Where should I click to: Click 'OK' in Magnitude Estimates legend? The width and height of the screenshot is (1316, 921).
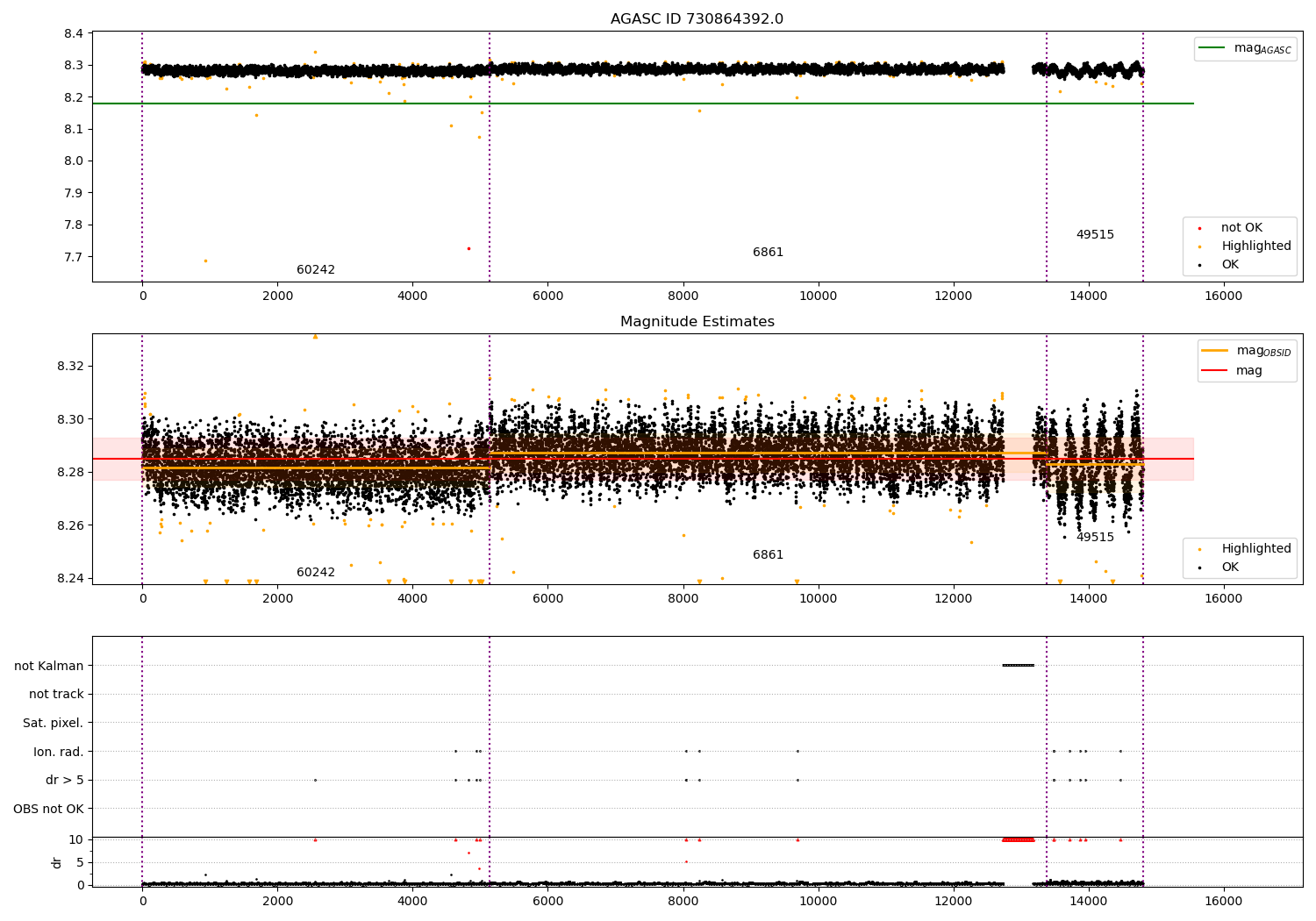coord(1230,568)
